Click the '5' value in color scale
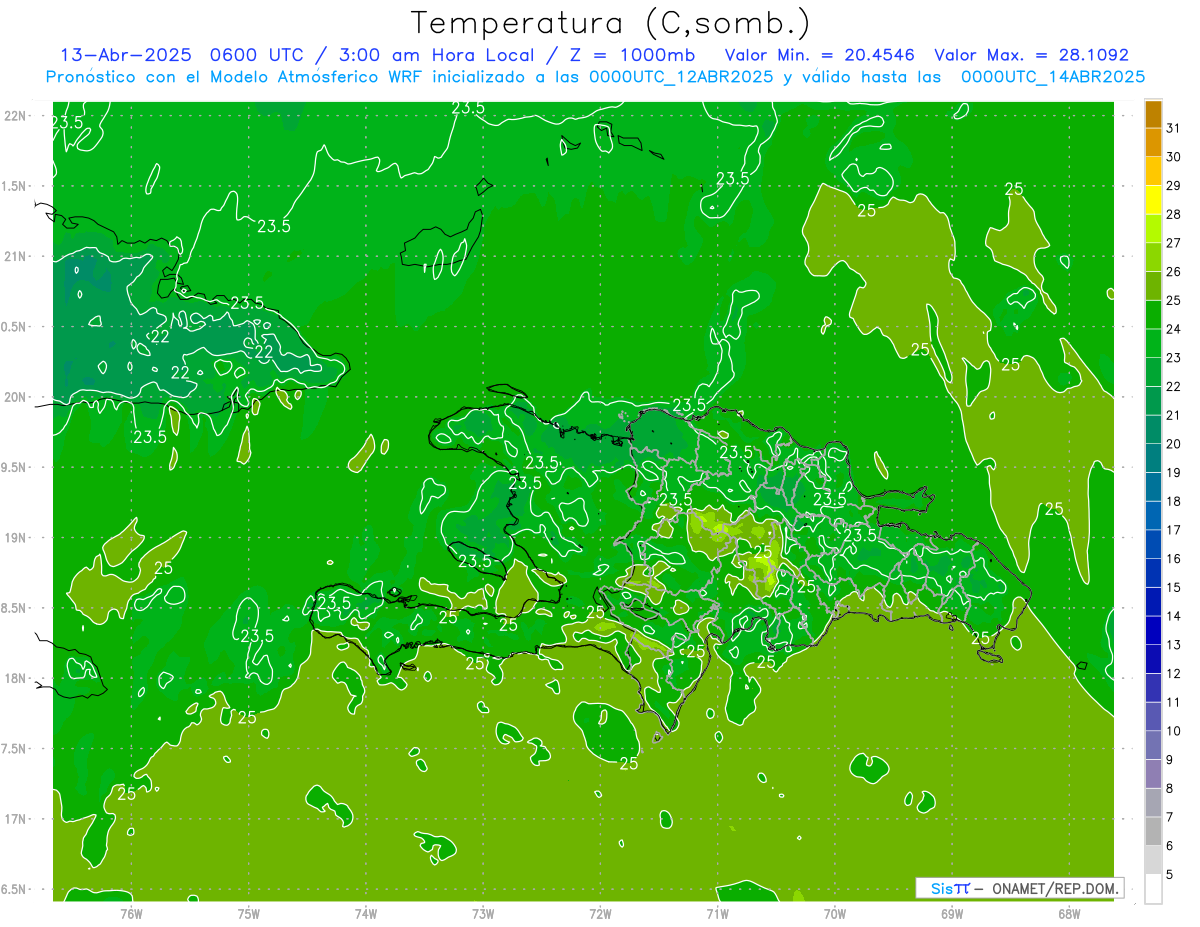This screenshot has height=927, width=1200. [x=1170, y=875]
